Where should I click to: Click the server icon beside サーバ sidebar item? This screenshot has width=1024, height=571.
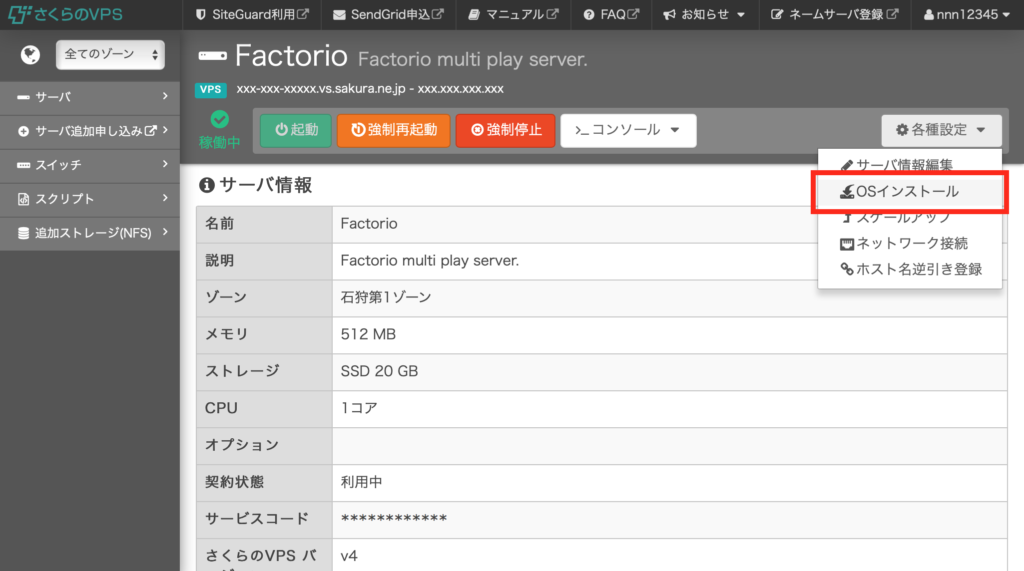(x=24, y=97)
